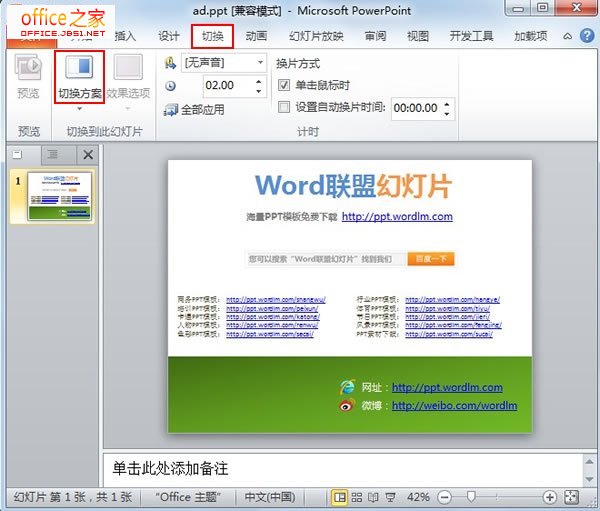
Task: Open the peixun PPT template link
Action: click(272, 309)
